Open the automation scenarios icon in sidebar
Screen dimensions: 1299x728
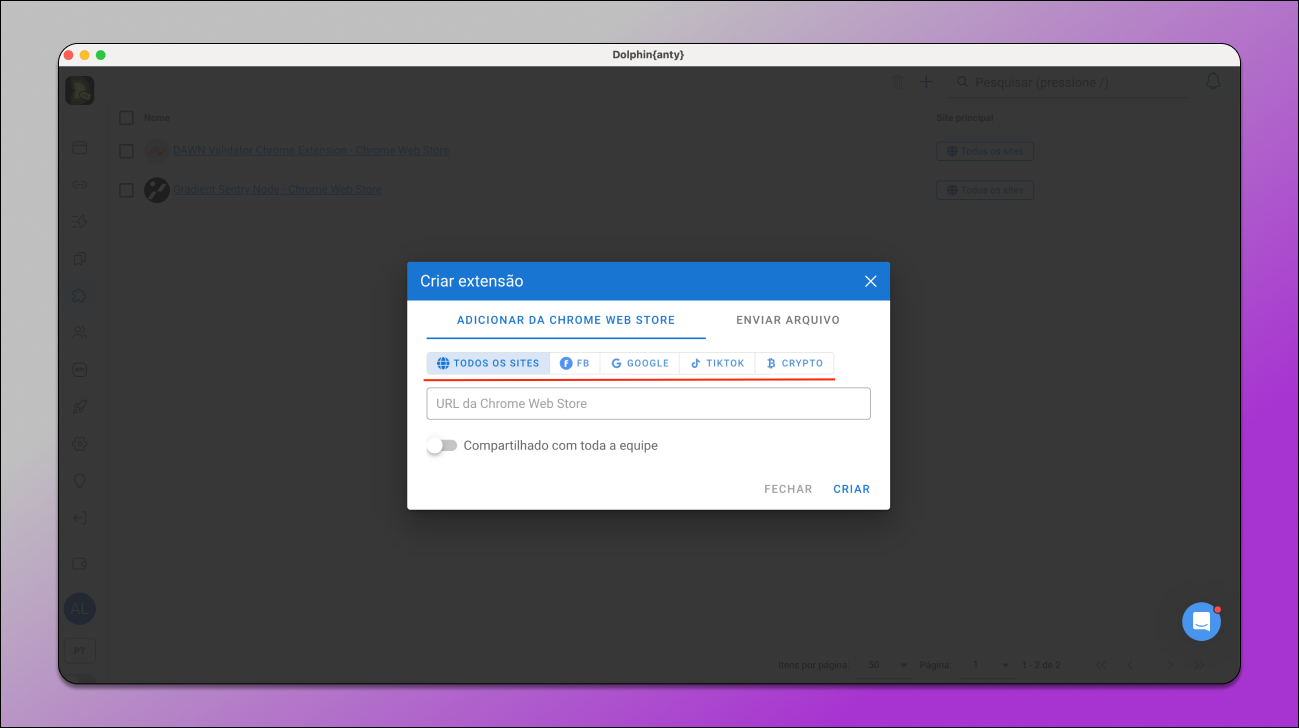pos(80,221)
